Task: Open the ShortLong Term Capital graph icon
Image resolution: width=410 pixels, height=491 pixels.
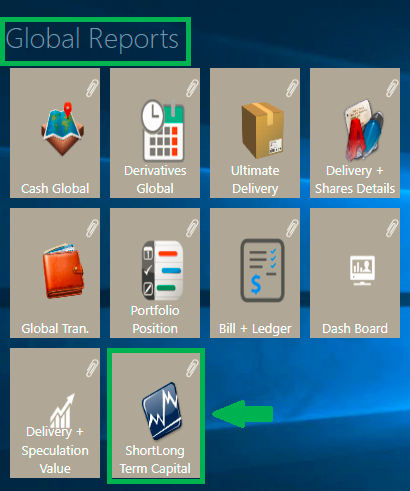Action: pyautogui.click(x=162, y=411)
